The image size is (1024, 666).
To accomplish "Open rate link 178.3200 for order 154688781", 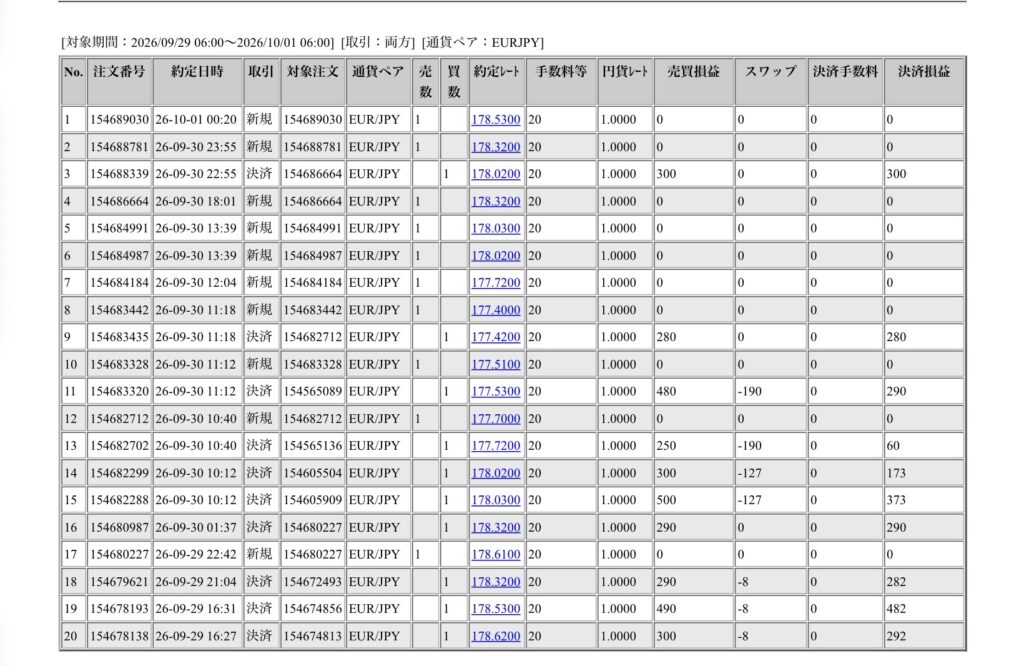I will click(x=496, y=147).
